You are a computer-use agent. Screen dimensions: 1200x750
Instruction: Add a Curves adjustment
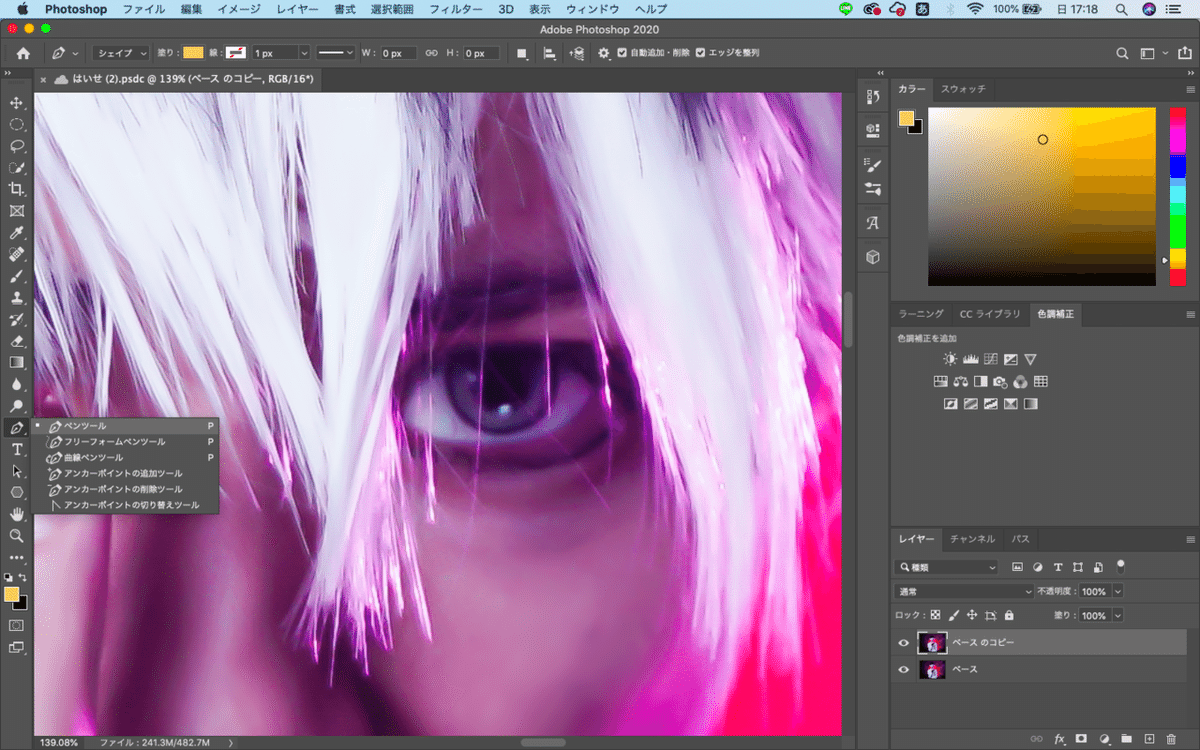(x=990, y=358)
